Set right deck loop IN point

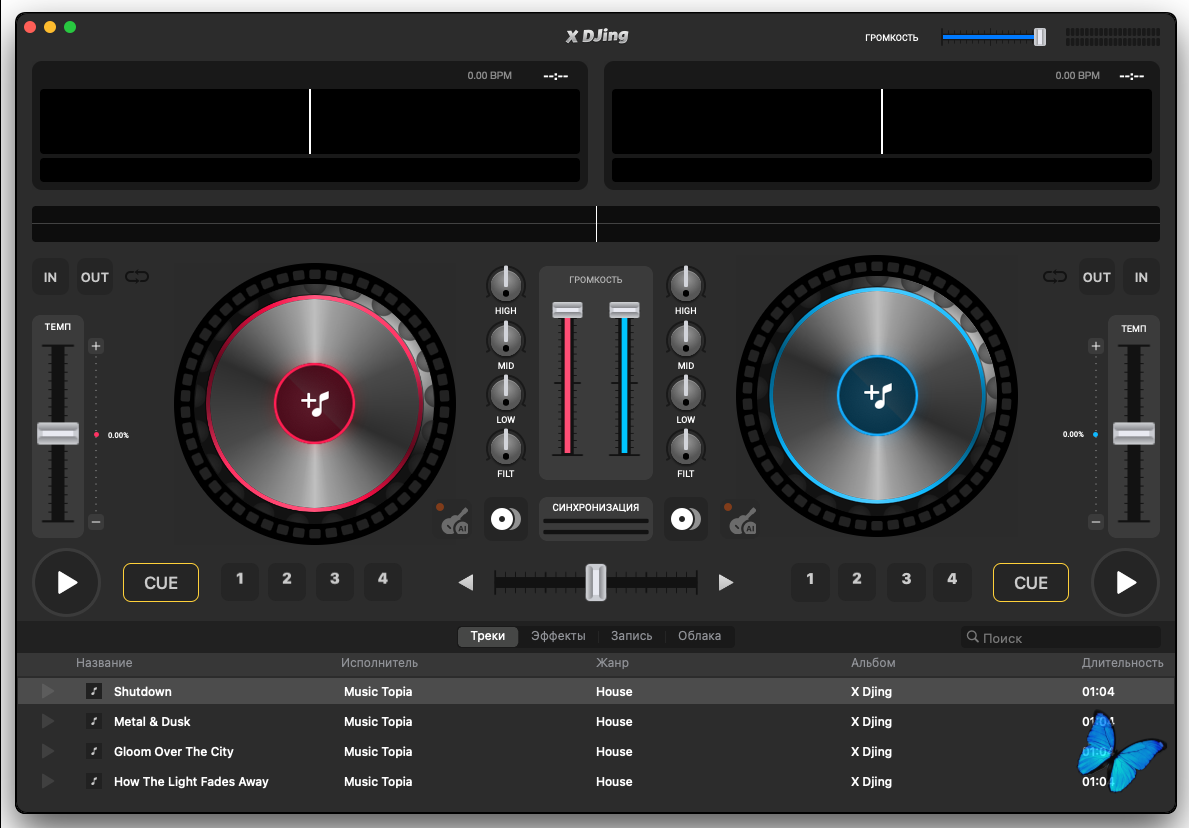1141,277
